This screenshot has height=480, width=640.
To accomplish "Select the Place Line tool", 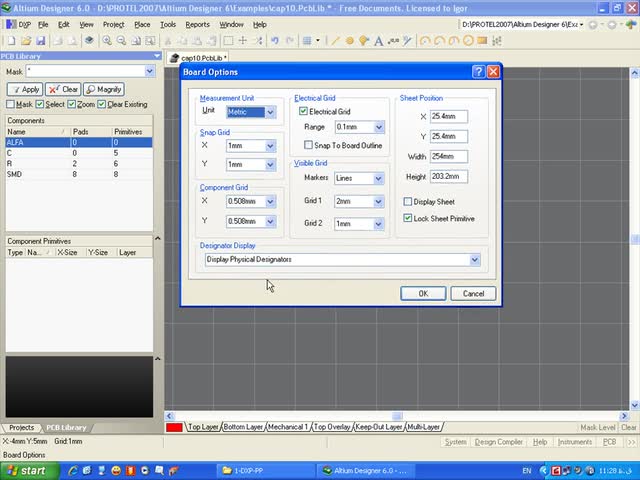I will [335, 41].
